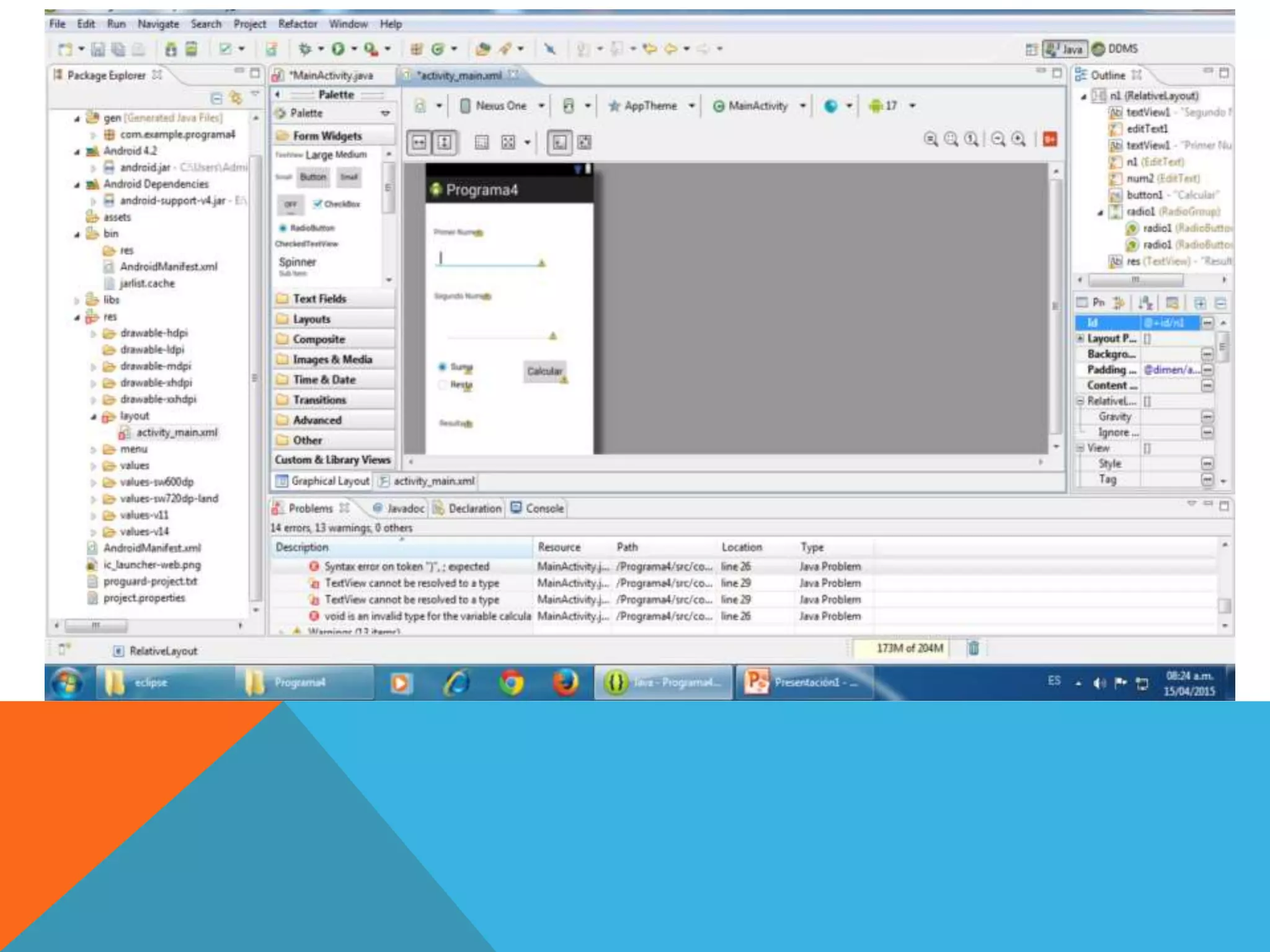Open the Text Fields palette category
Image resolution: width=1270 pixels, height=952 pixels.
tap(319, 299)
